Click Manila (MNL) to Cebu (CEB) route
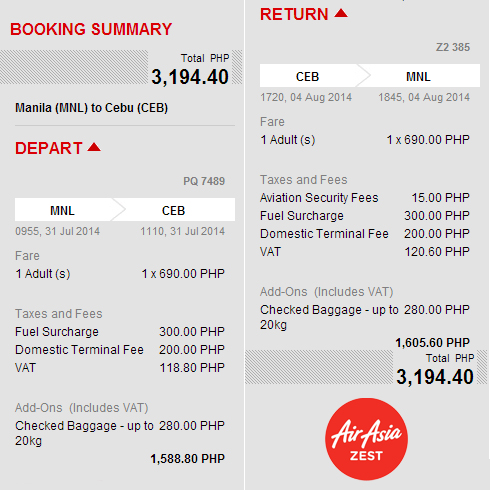The width and height of the screenshot is (490, 490). (92, 108)
